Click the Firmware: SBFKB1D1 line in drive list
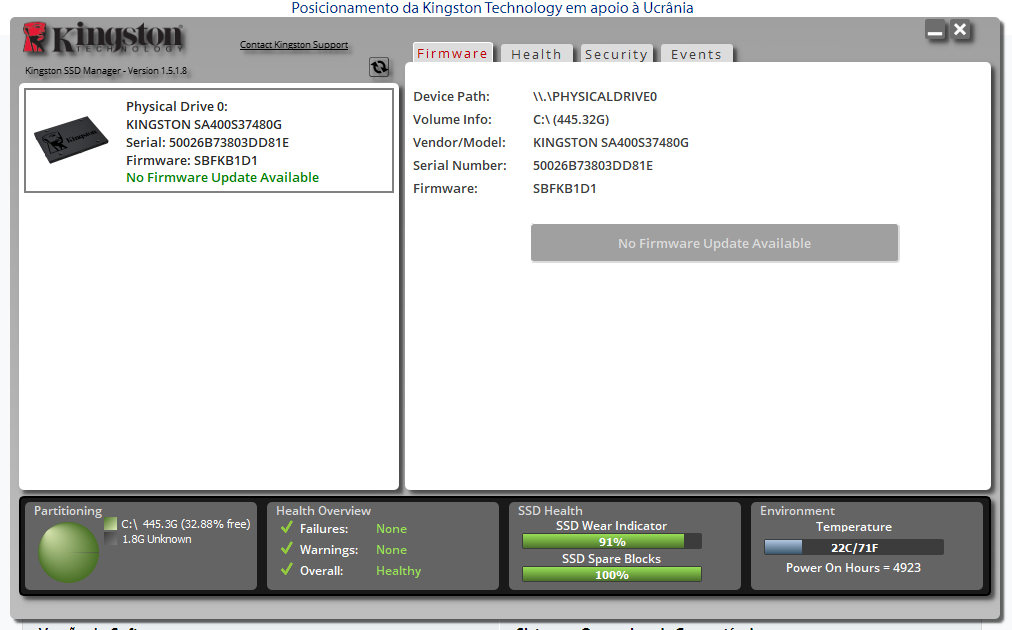Viewport: 1012px width, 630px height. (x=192, y=160)
